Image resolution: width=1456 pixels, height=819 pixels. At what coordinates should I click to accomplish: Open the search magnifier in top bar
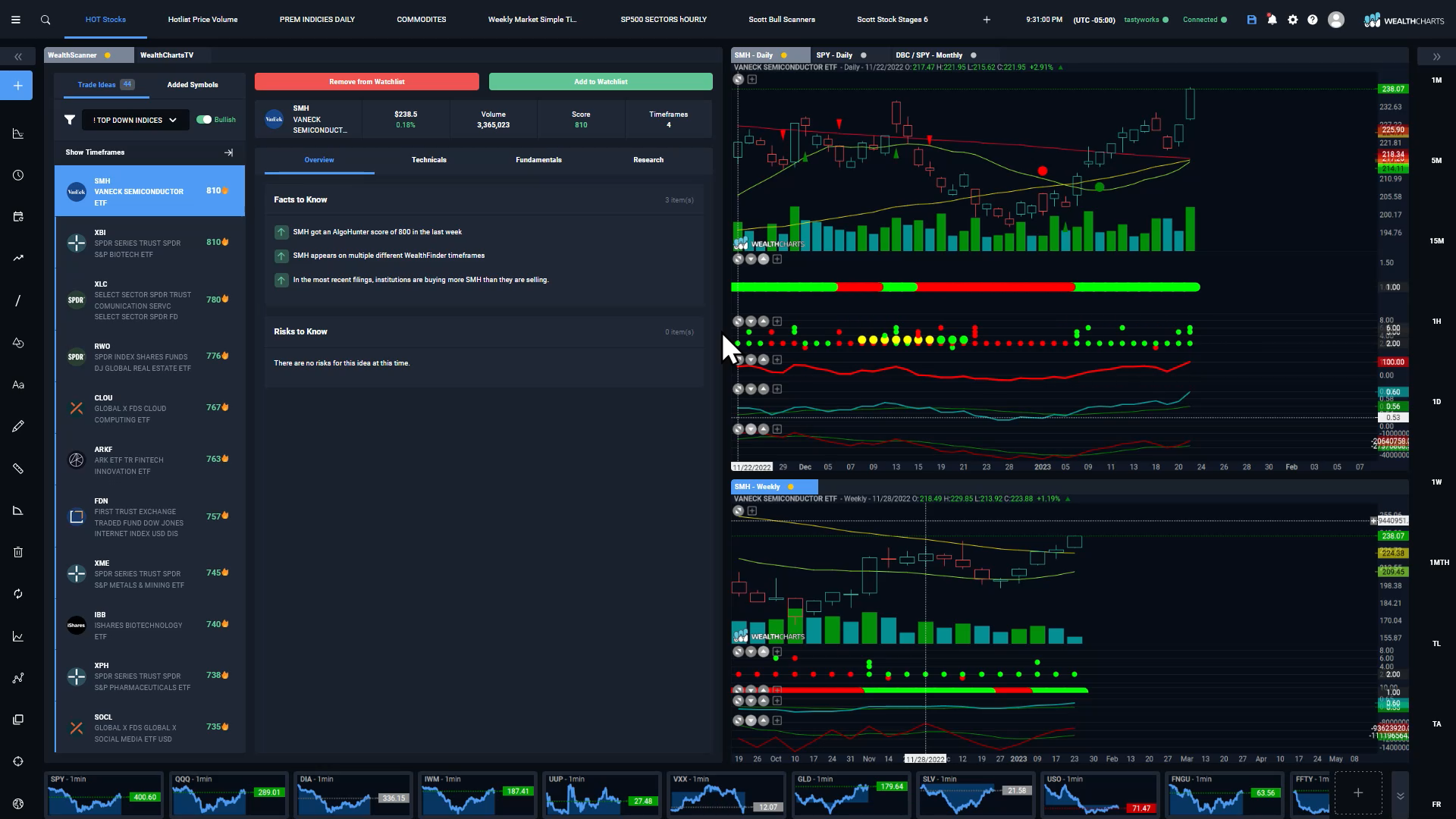pyautogui.click(x=45, y=20)
